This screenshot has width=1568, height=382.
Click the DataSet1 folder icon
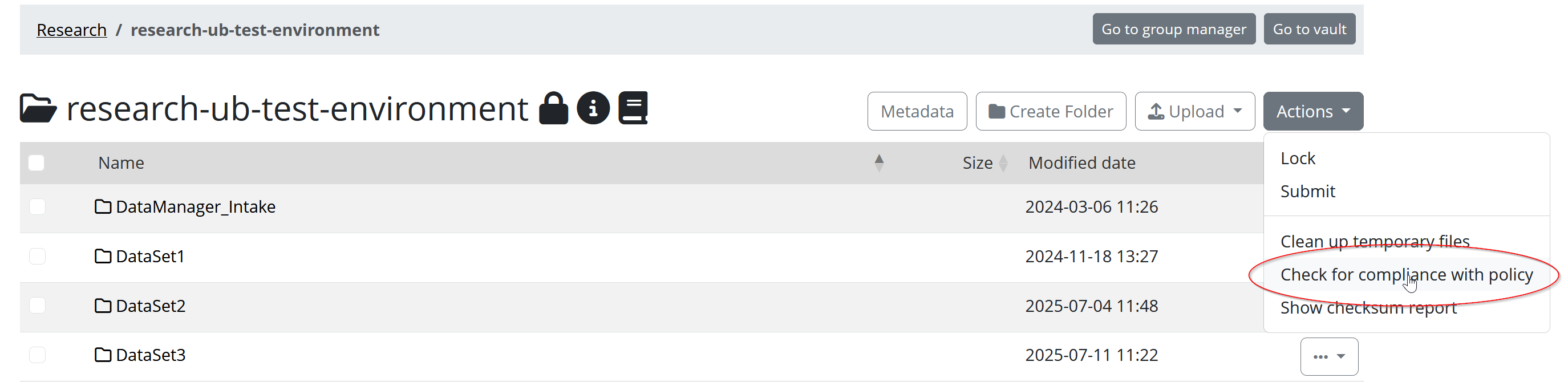point(103,257)
